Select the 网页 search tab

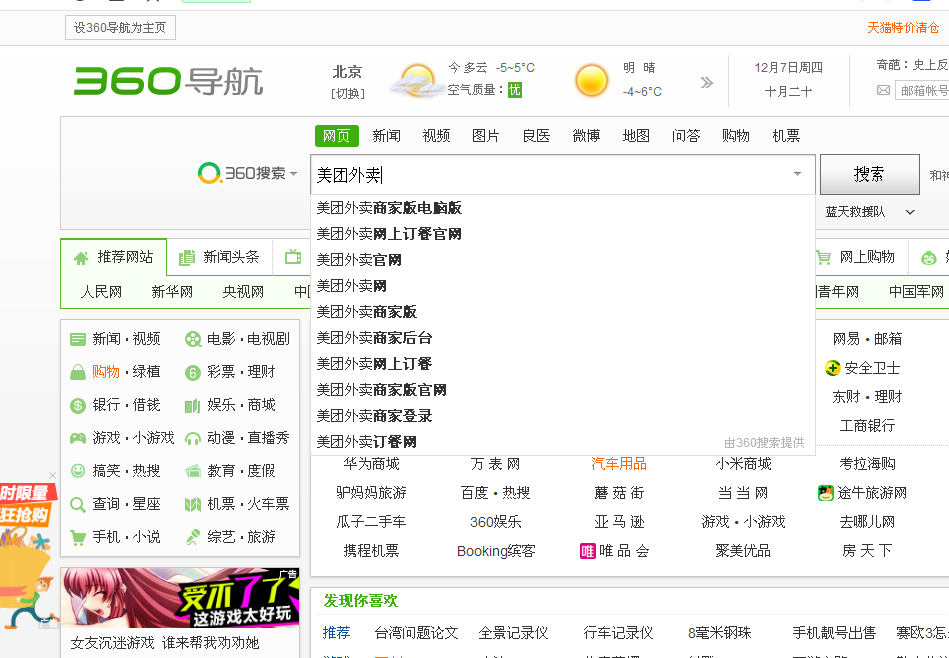coord(337,136)
